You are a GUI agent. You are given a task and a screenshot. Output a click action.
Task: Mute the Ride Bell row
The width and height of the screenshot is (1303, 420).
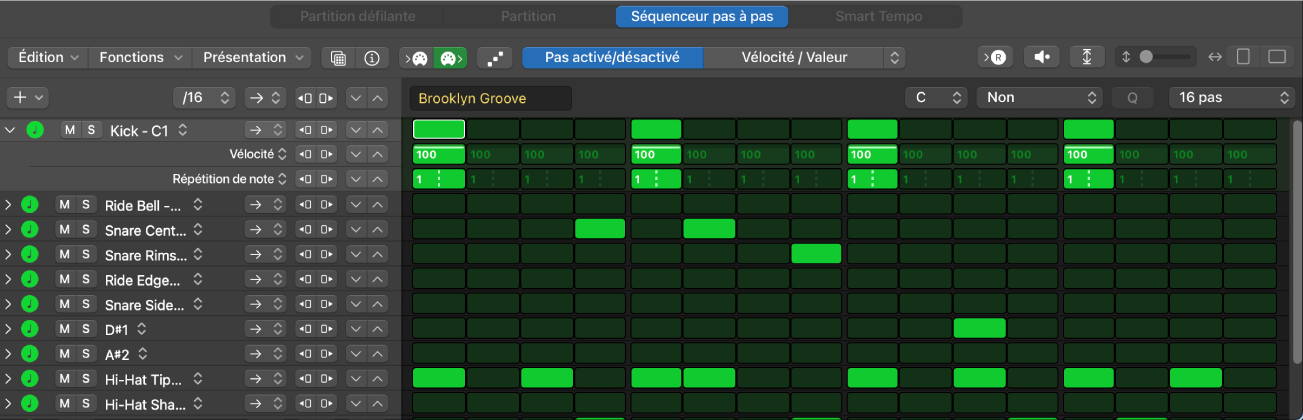click(65, 205)
